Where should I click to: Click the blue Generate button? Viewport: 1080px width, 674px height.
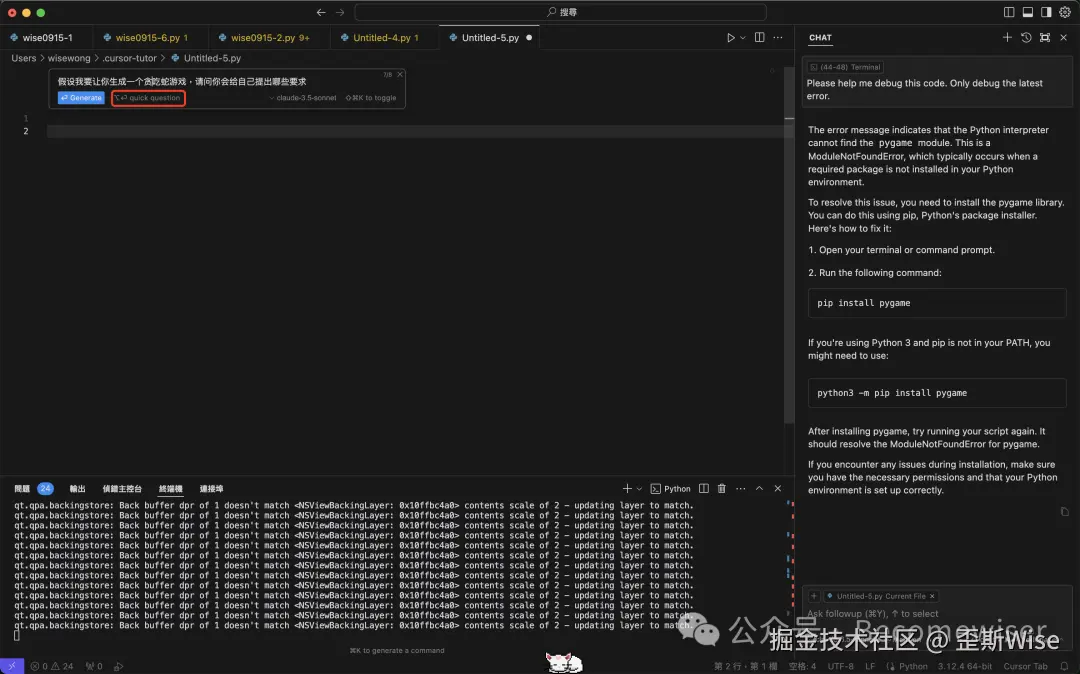81,98
